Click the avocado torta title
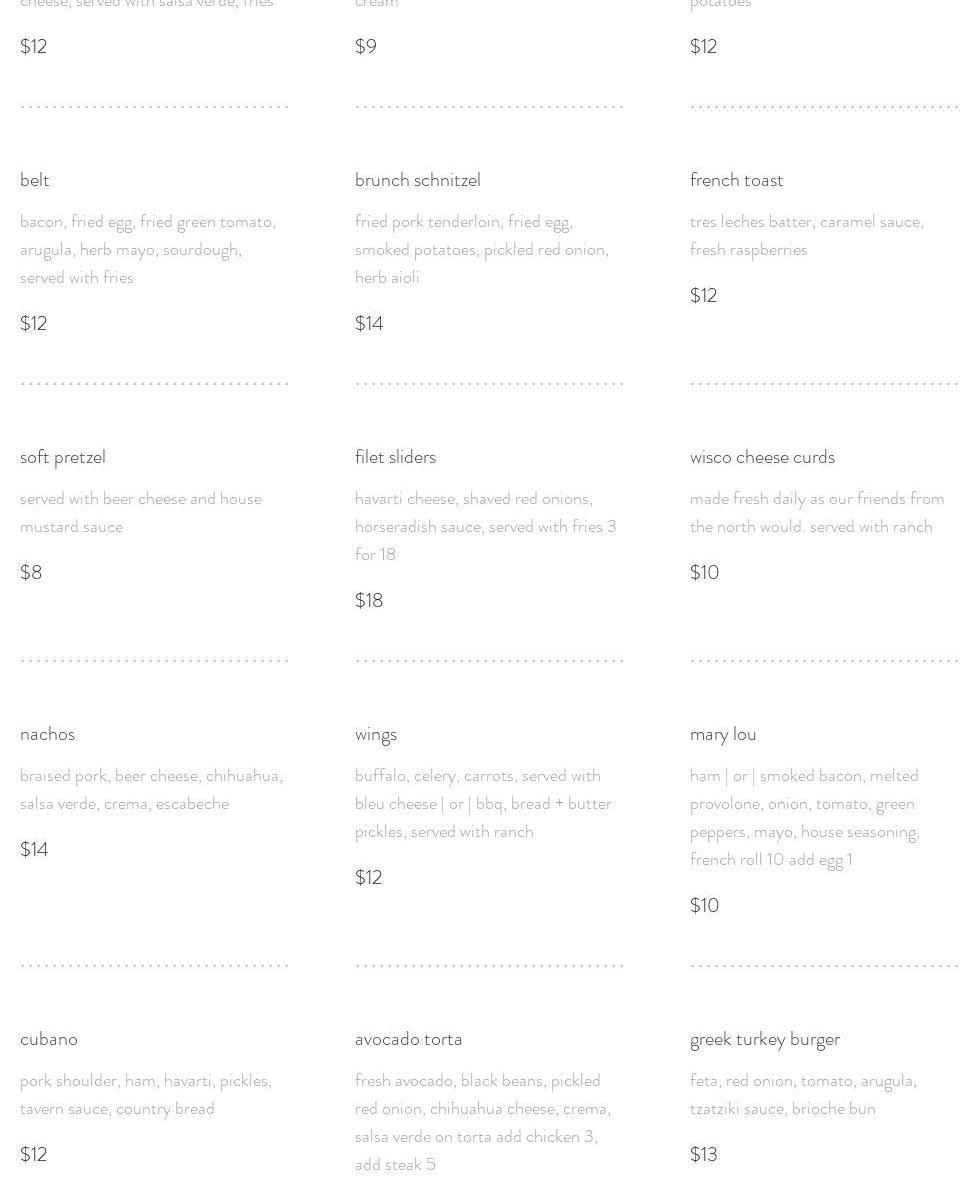 (x=408, y=1039)
